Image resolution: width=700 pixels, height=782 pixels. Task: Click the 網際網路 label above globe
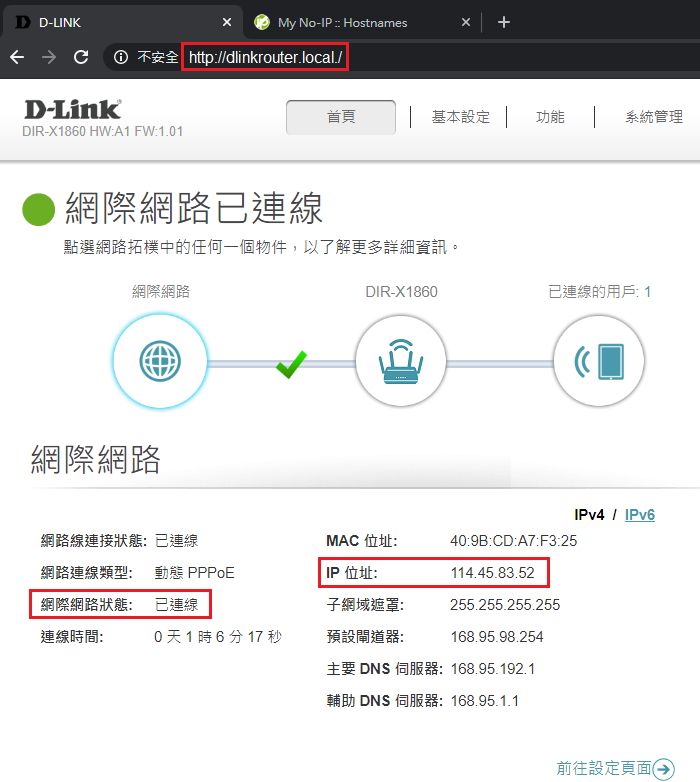[x=161, y=292]
